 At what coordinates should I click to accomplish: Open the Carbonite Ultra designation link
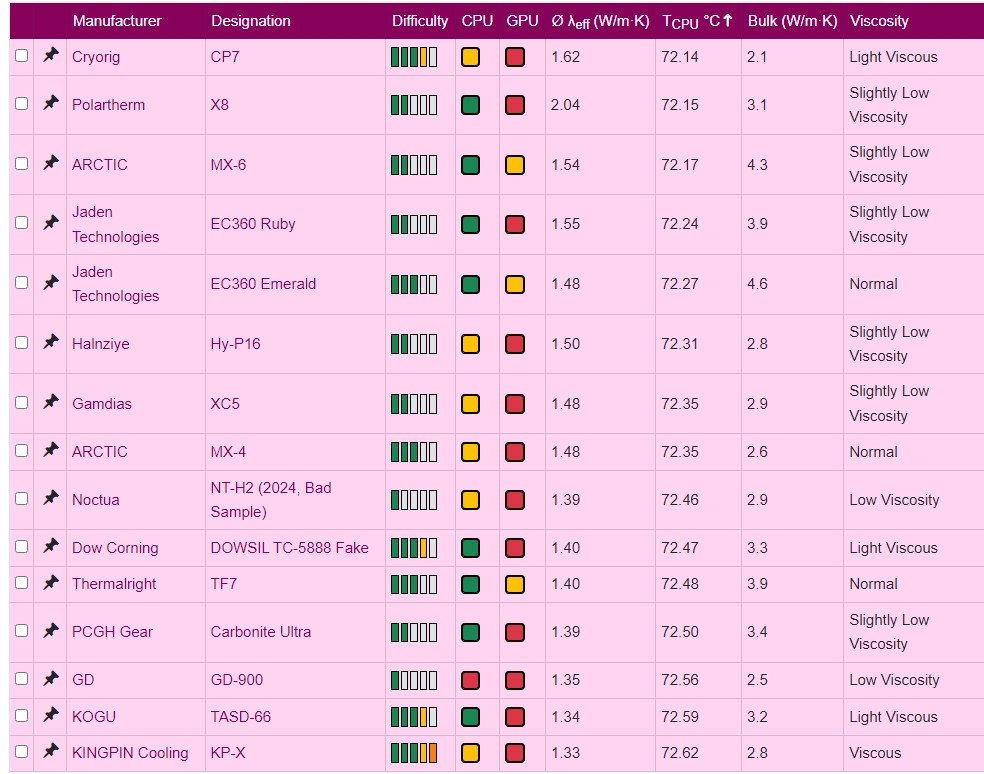click(260, 631)
